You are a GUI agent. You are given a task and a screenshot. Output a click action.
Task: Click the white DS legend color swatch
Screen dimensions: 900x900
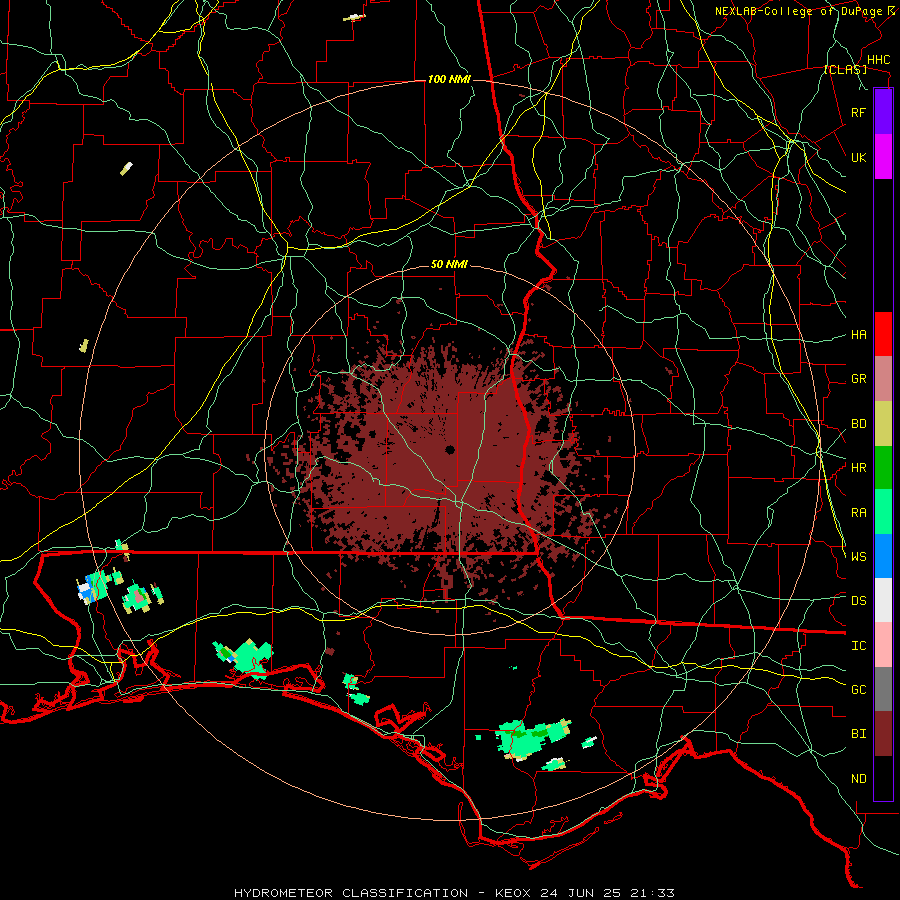[883, 600]
